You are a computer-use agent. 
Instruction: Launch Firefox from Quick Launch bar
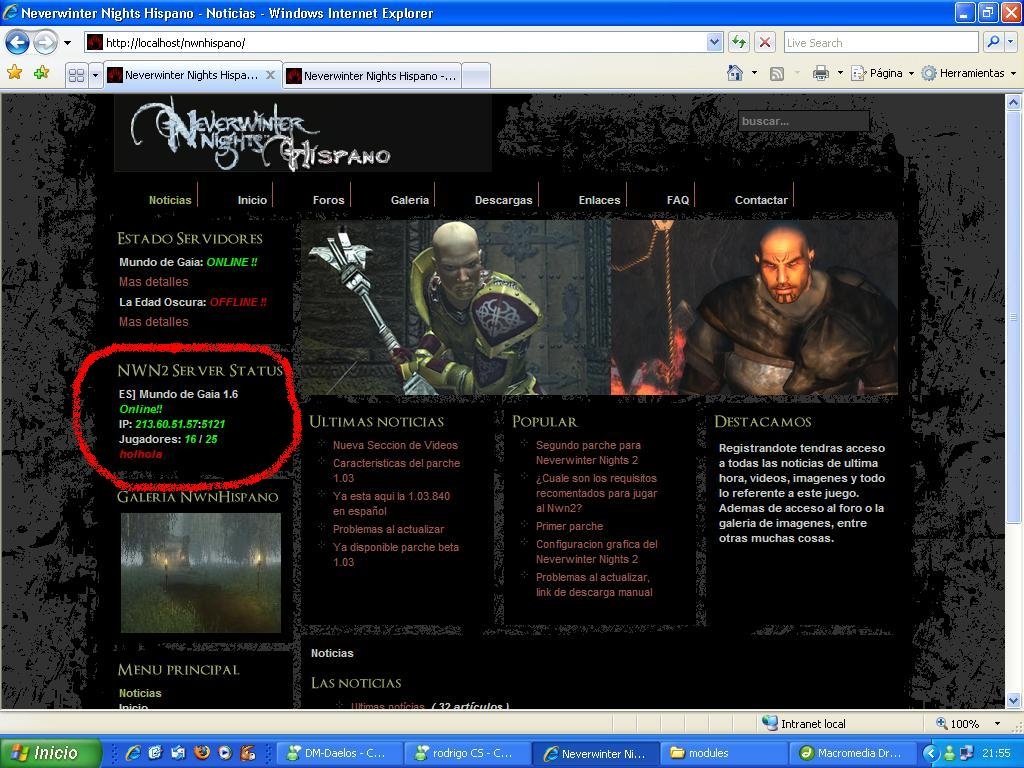coord(202,753)
